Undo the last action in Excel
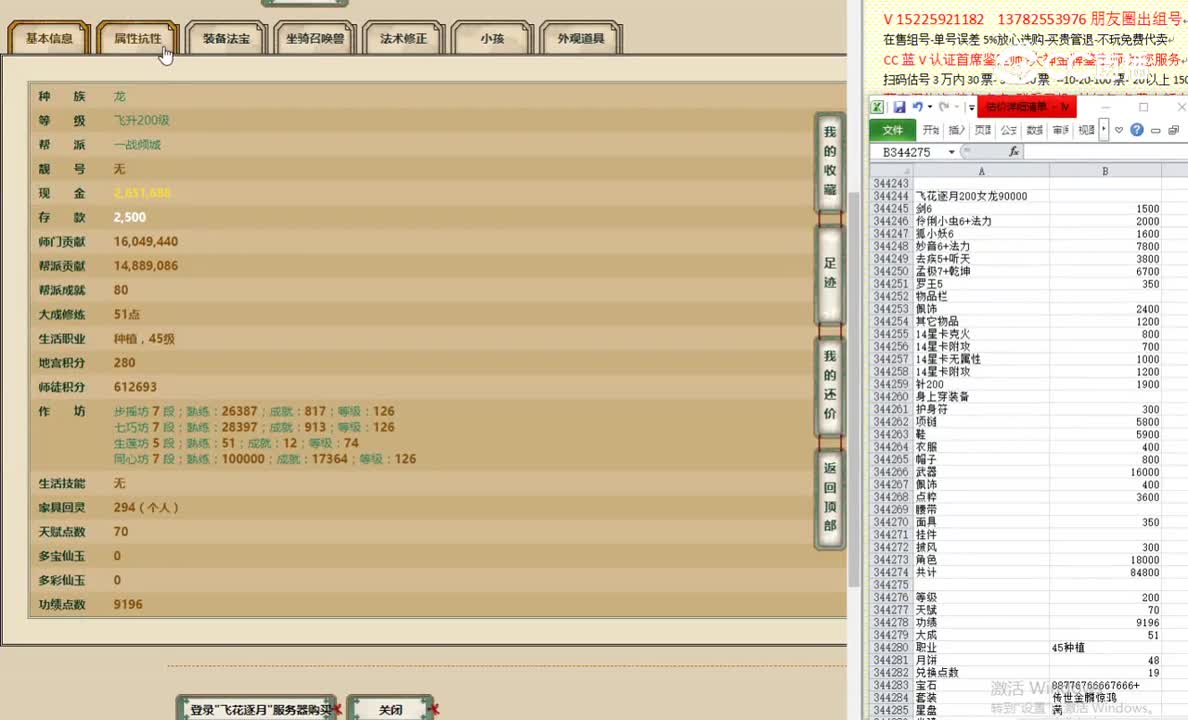The height and width of the screenshot is (720, 1188). coord(918,107)
